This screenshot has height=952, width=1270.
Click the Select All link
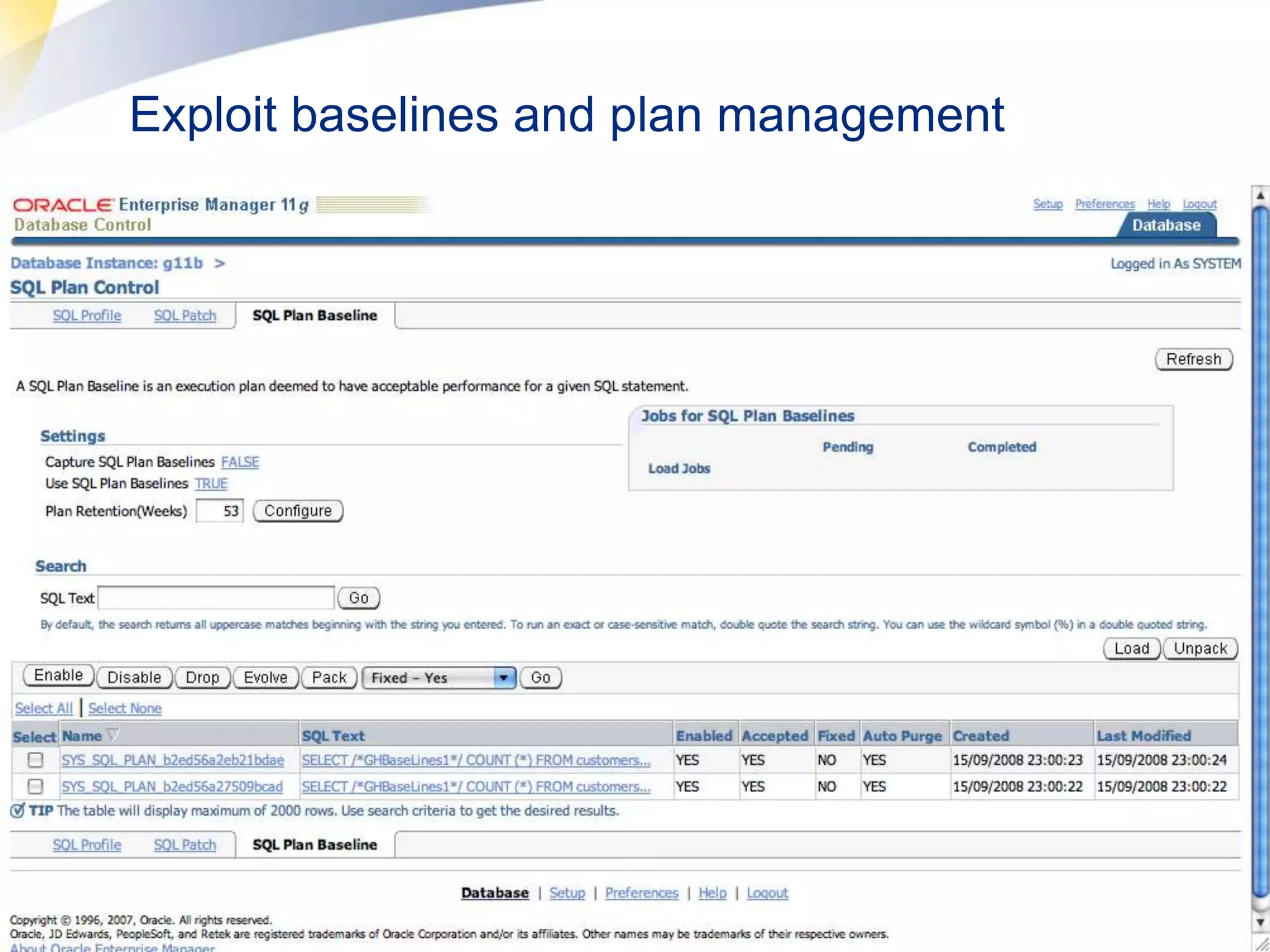coord(44,708)
